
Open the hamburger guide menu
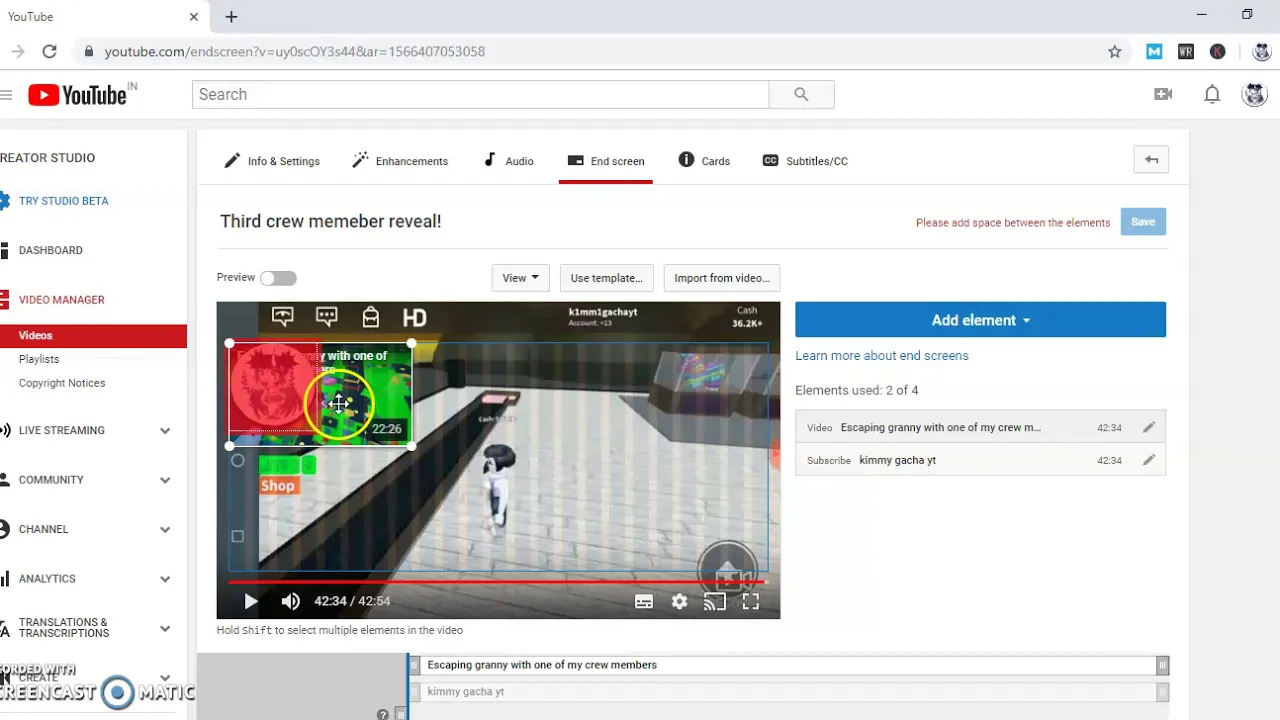(6, 95)
